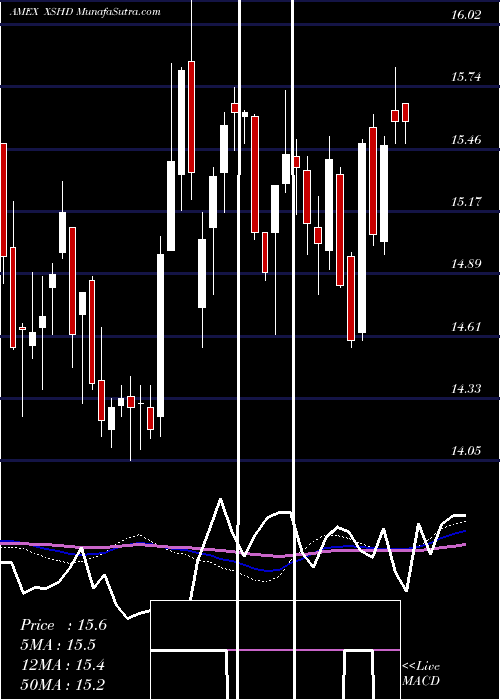Viewport: 500px width, 700px height.
Task: Click the 14.61 price axis label
Action: tap(466, 327)
